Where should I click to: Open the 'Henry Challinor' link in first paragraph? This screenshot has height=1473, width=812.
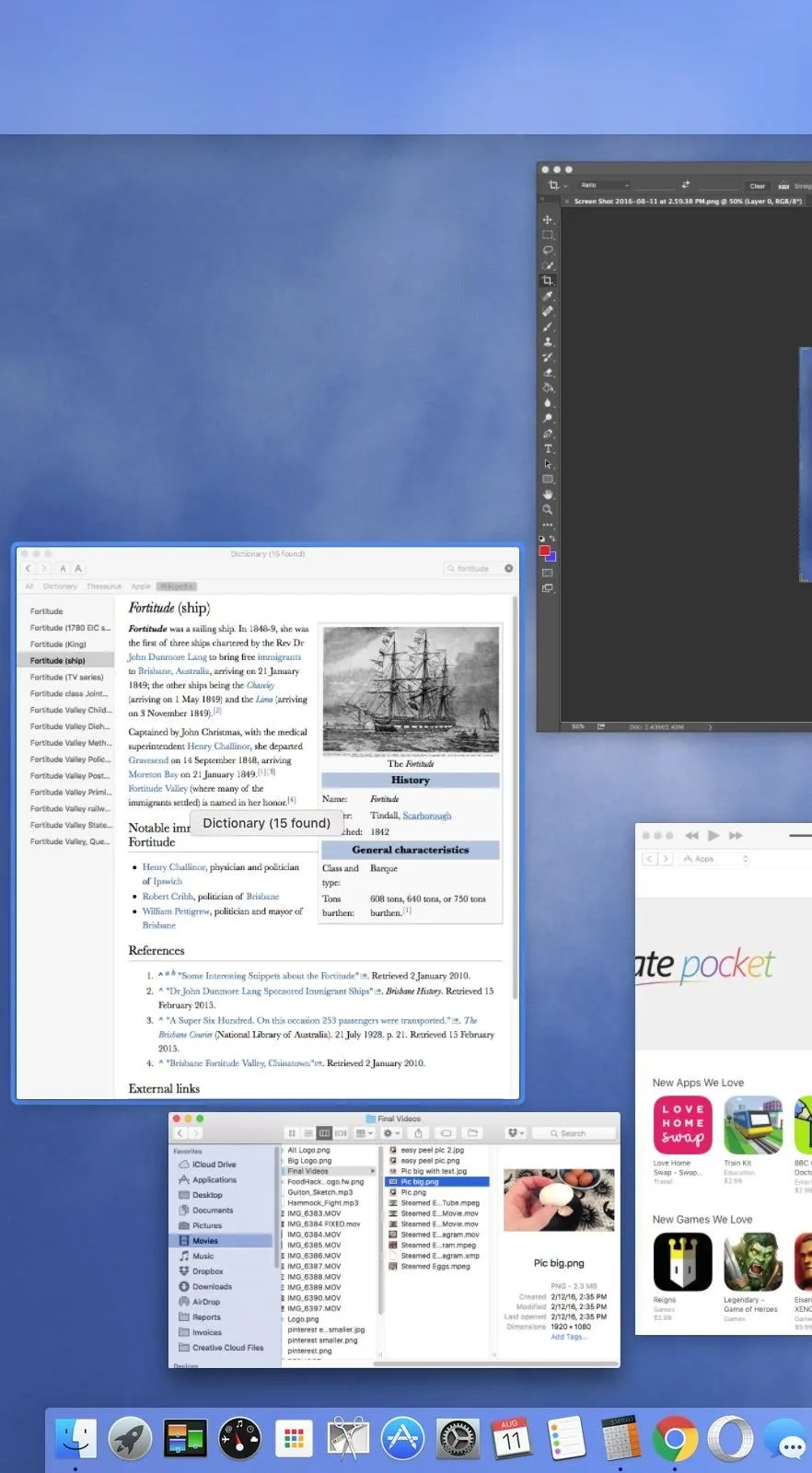click(x=218, y=747)
